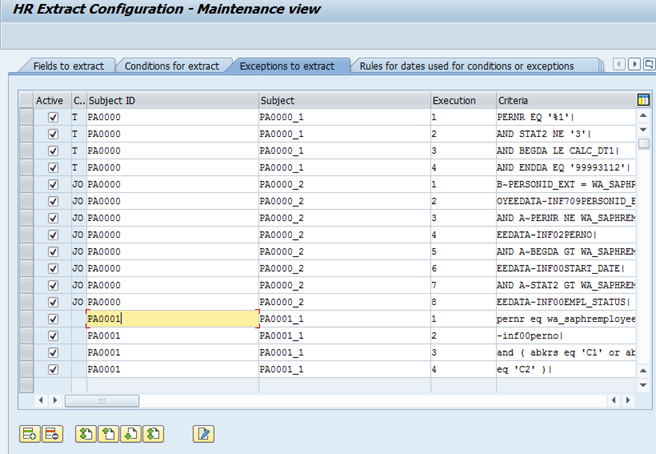Open the Conditions for extract tab
This screenshot has width=656, height=454.
(172, 66)
